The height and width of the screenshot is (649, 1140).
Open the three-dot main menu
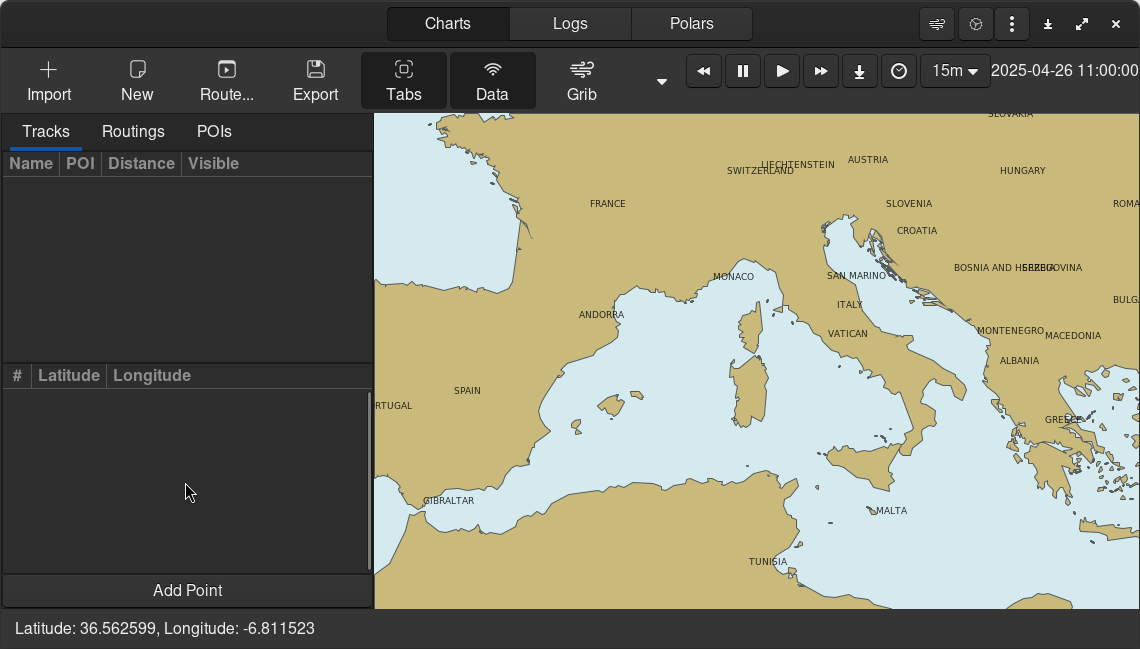[x=1012, y=24]
